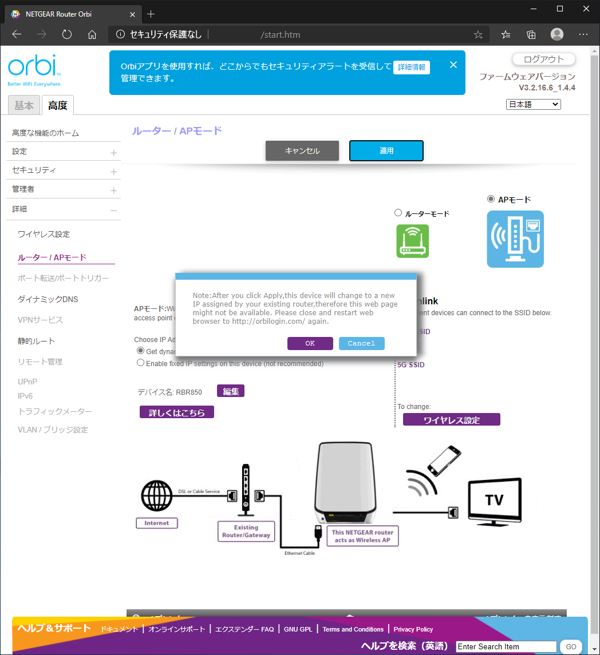The width and height of the screenshot is (600, 655).
Task: Click 詳細情報 in the banner
Action: 412,67
